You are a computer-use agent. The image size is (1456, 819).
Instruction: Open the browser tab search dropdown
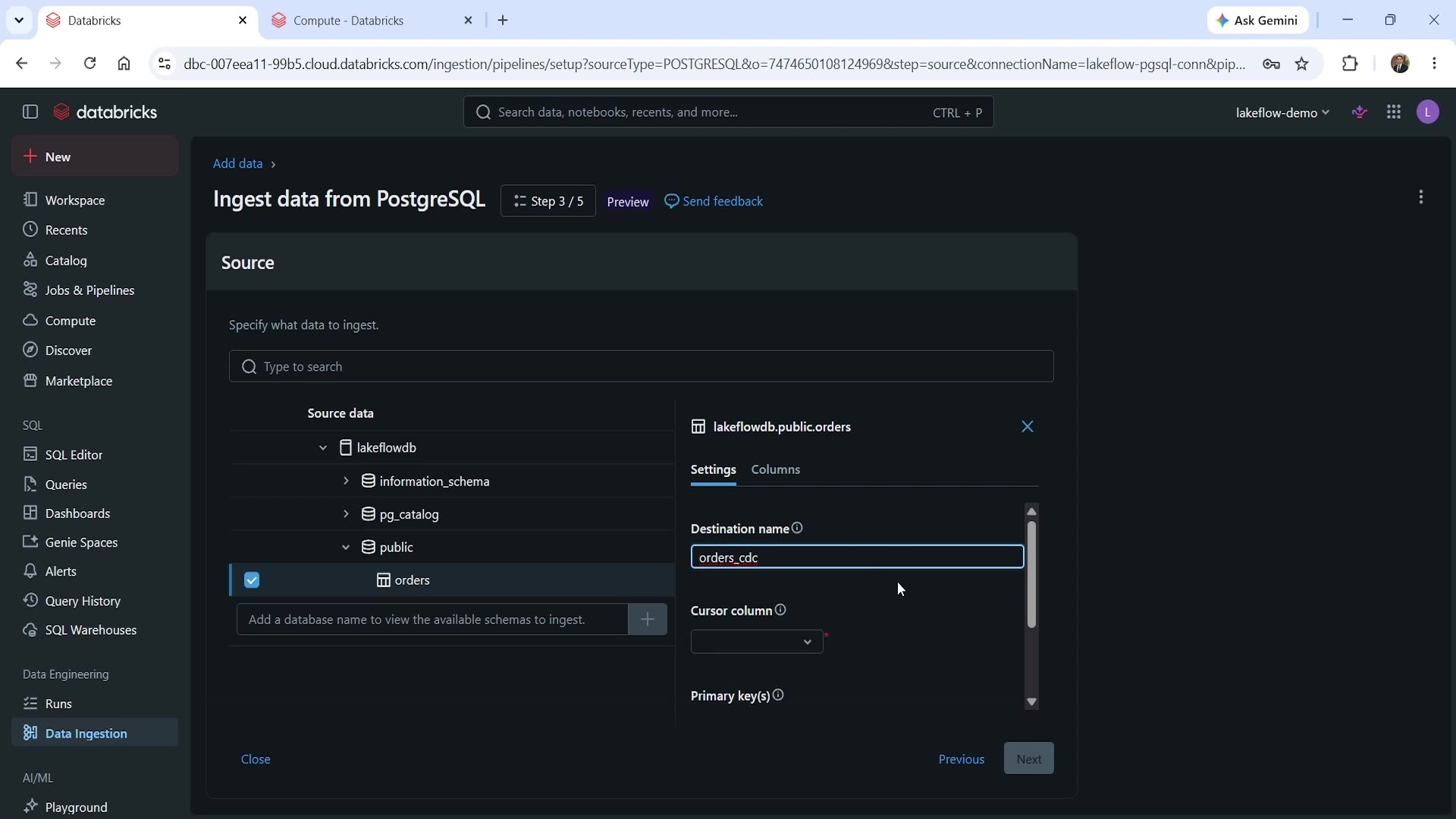pyautogui.click(x=19, y=20)
